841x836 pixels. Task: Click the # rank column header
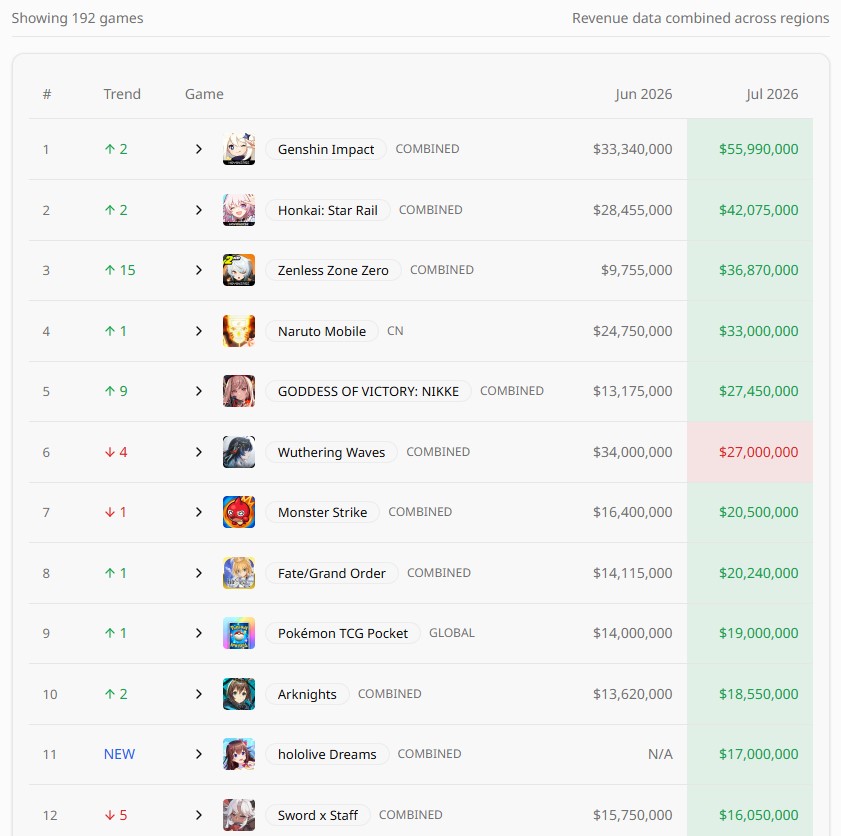(x=47, y=94)
